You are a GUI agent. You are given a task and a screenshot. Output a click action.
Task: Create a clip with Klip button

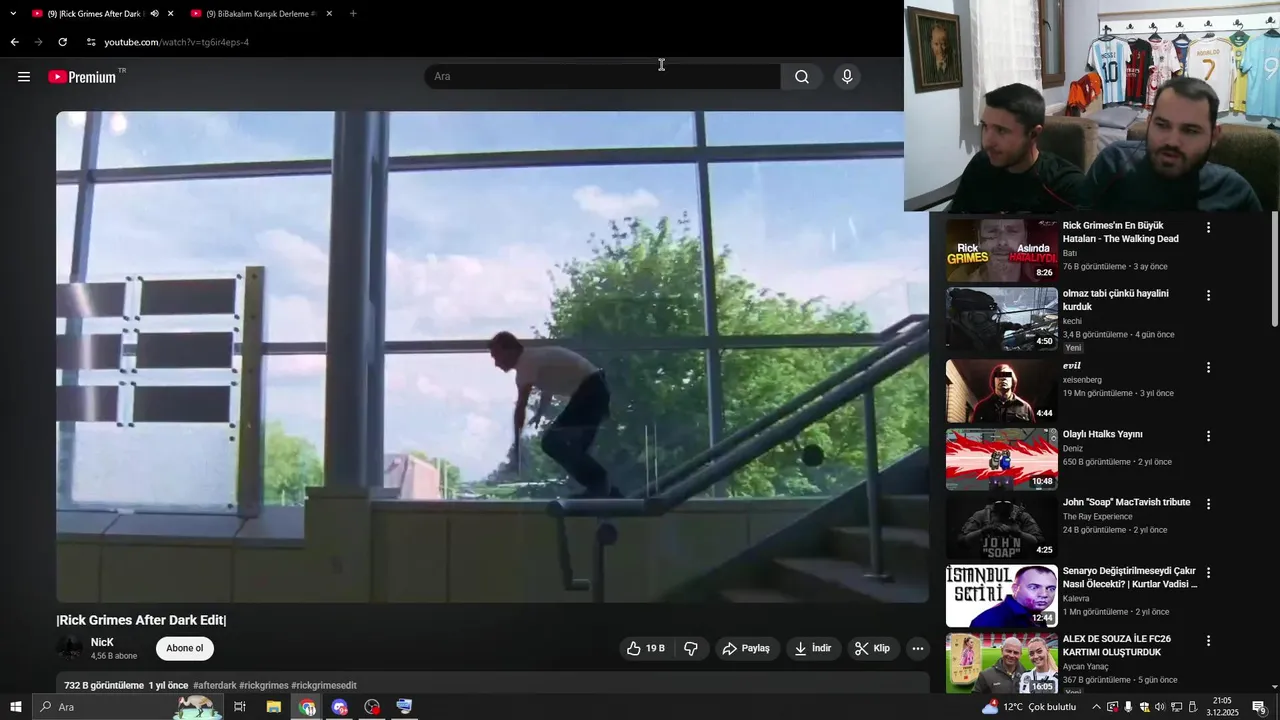tap(872, 648)
